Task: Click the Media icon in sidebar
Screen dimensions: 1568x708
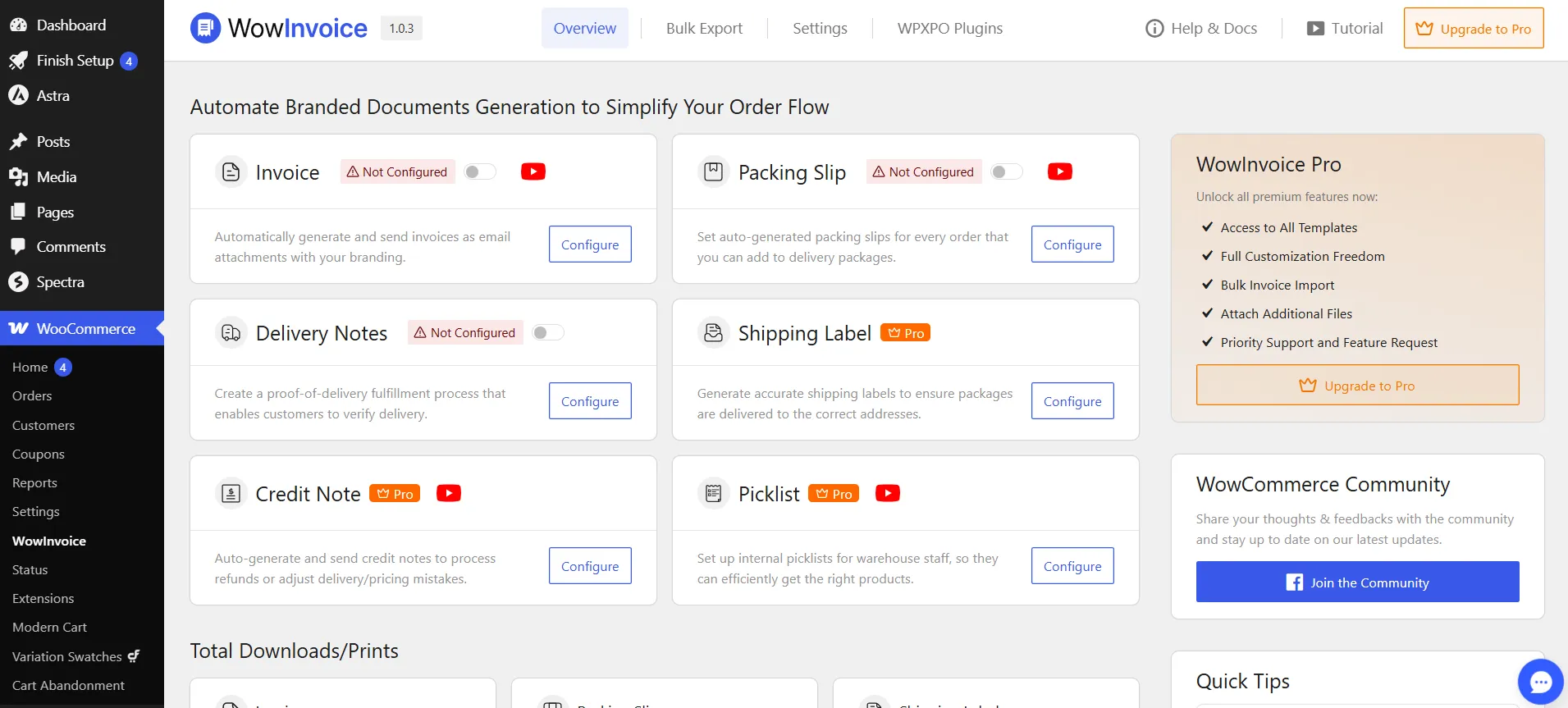Action: [18, 177]
